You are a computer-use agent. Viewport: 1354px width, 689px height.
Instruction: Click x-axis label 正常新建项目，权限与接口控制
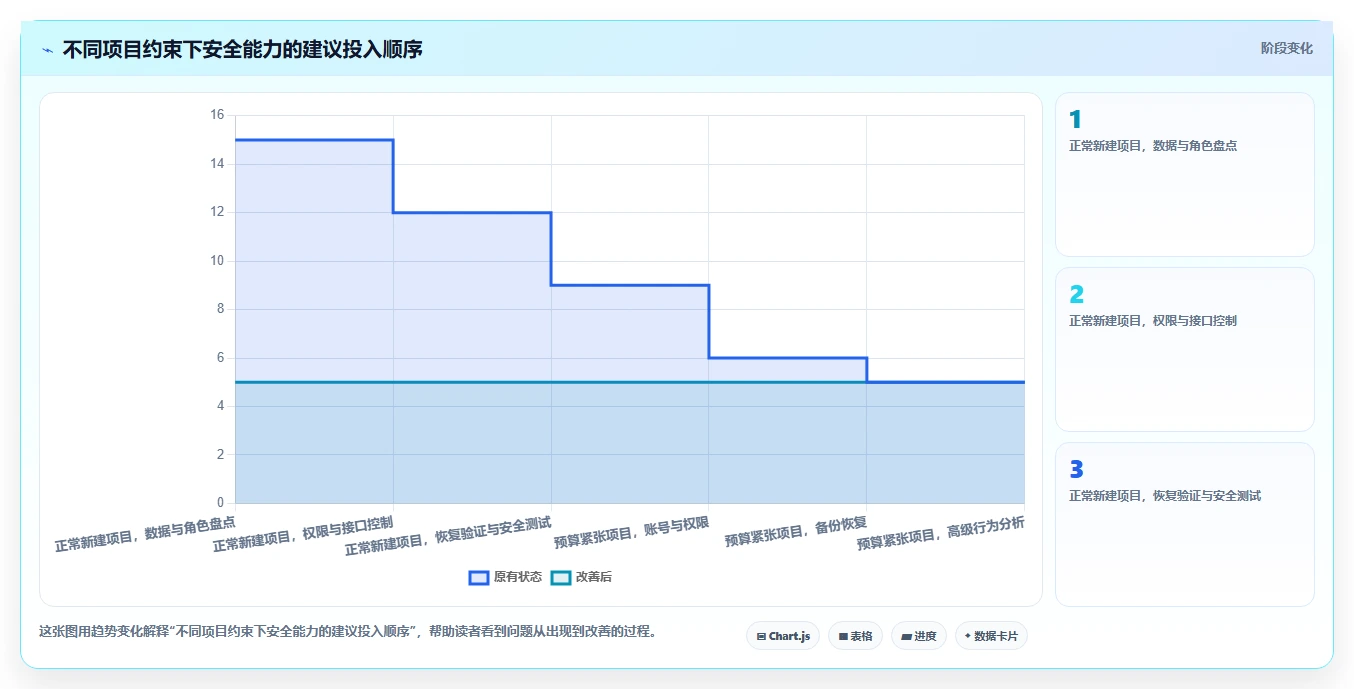[x=304, y=533]
